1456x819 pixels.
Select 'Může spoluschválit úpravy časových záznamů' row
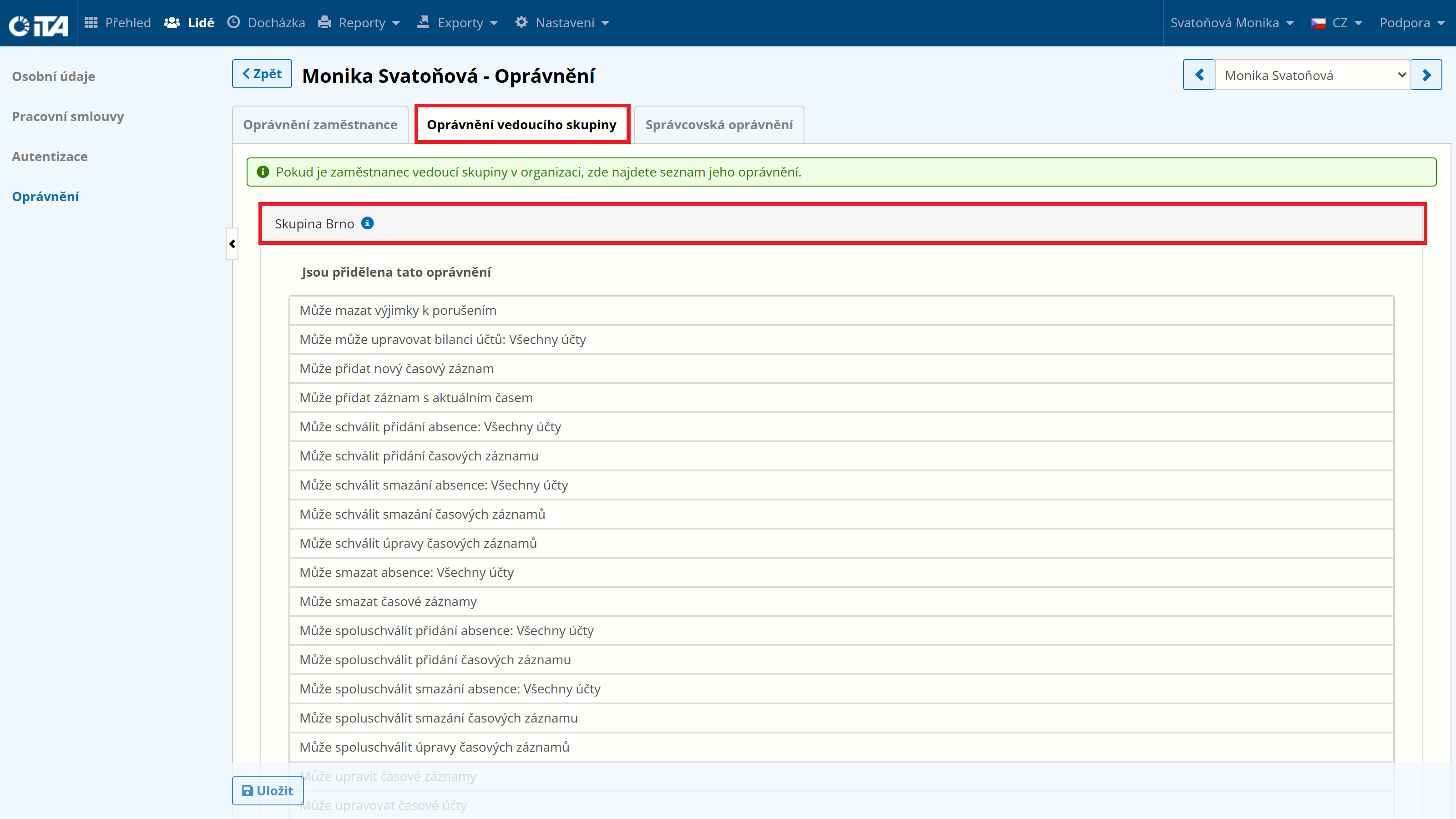[x=842, y=747]
